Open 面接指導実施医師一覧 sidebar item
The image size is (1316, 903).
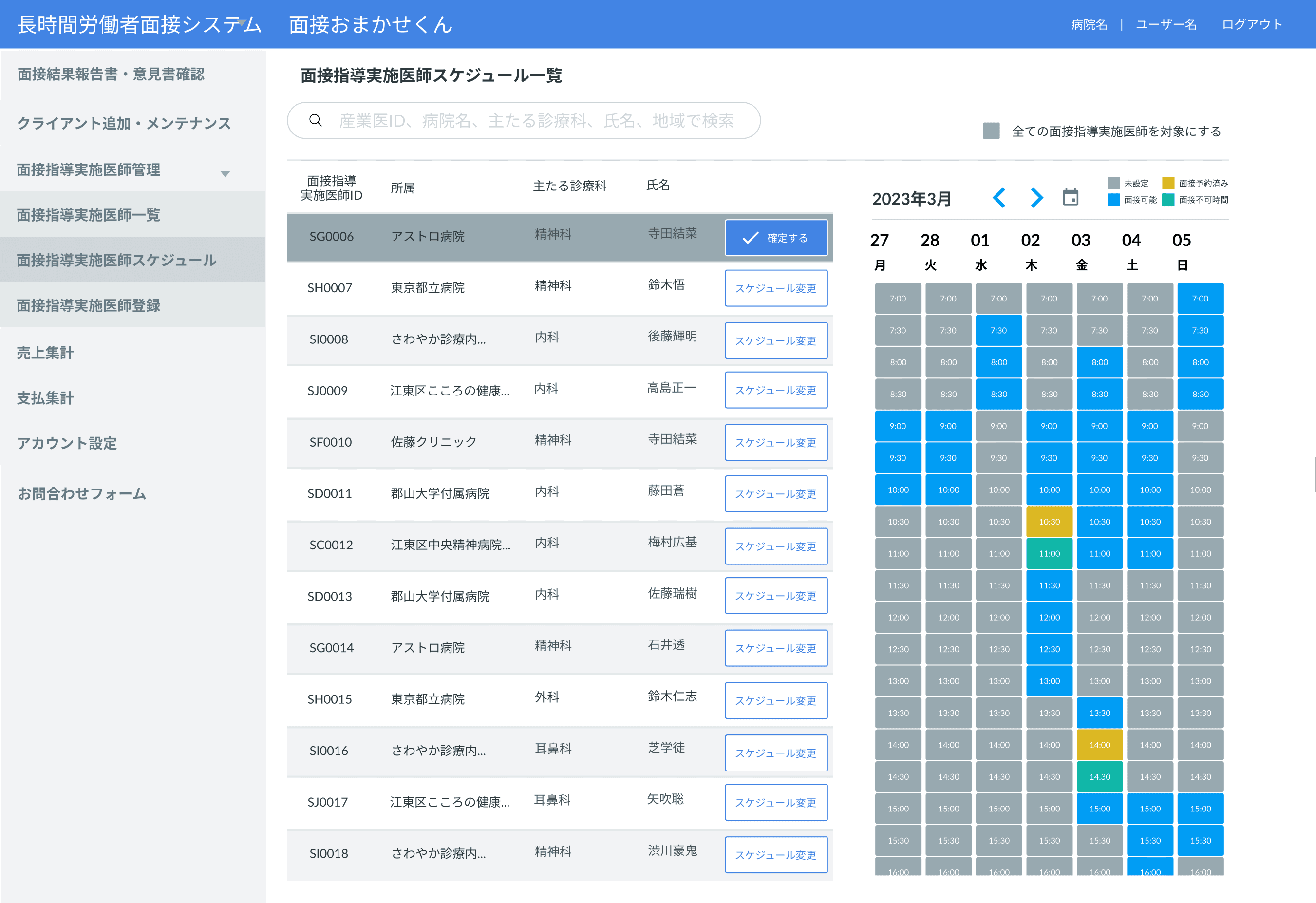[x=88, y=215]
